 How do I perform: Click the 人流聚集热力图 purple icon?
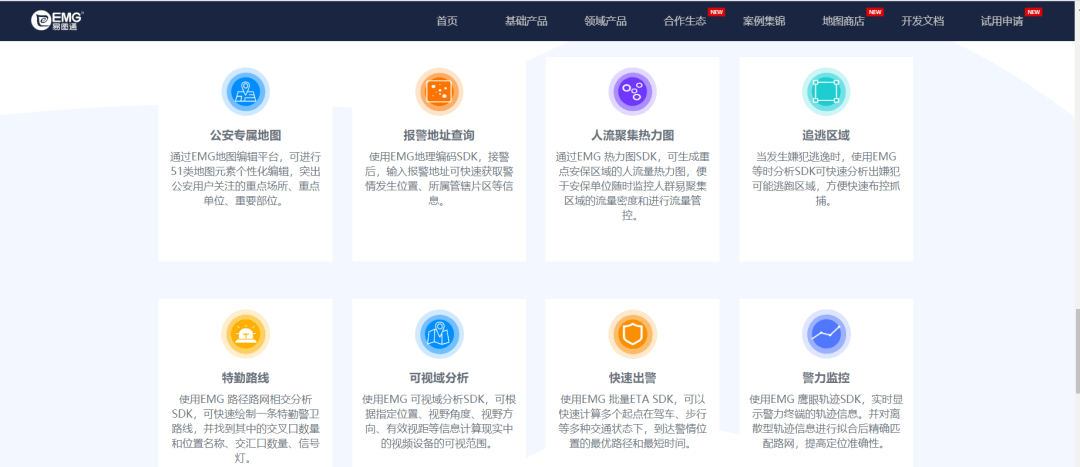(632, 92)
